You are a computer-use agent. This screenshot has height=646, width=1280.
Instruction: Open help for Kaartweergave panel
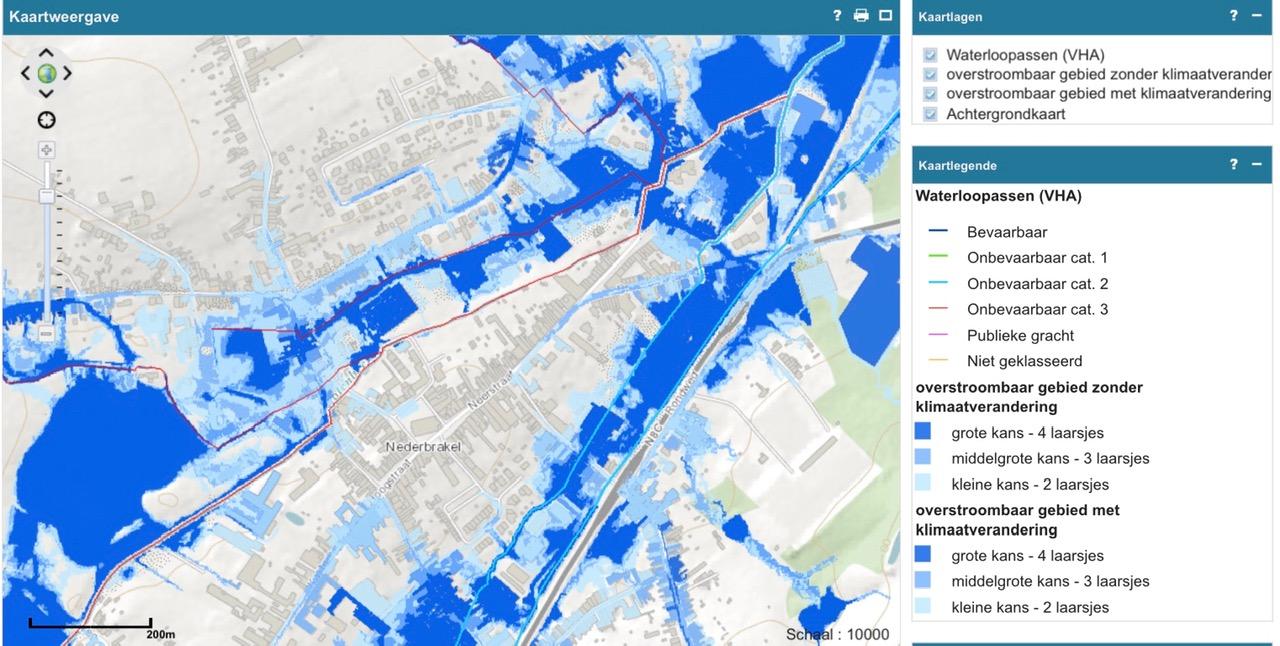click(837, 16)
